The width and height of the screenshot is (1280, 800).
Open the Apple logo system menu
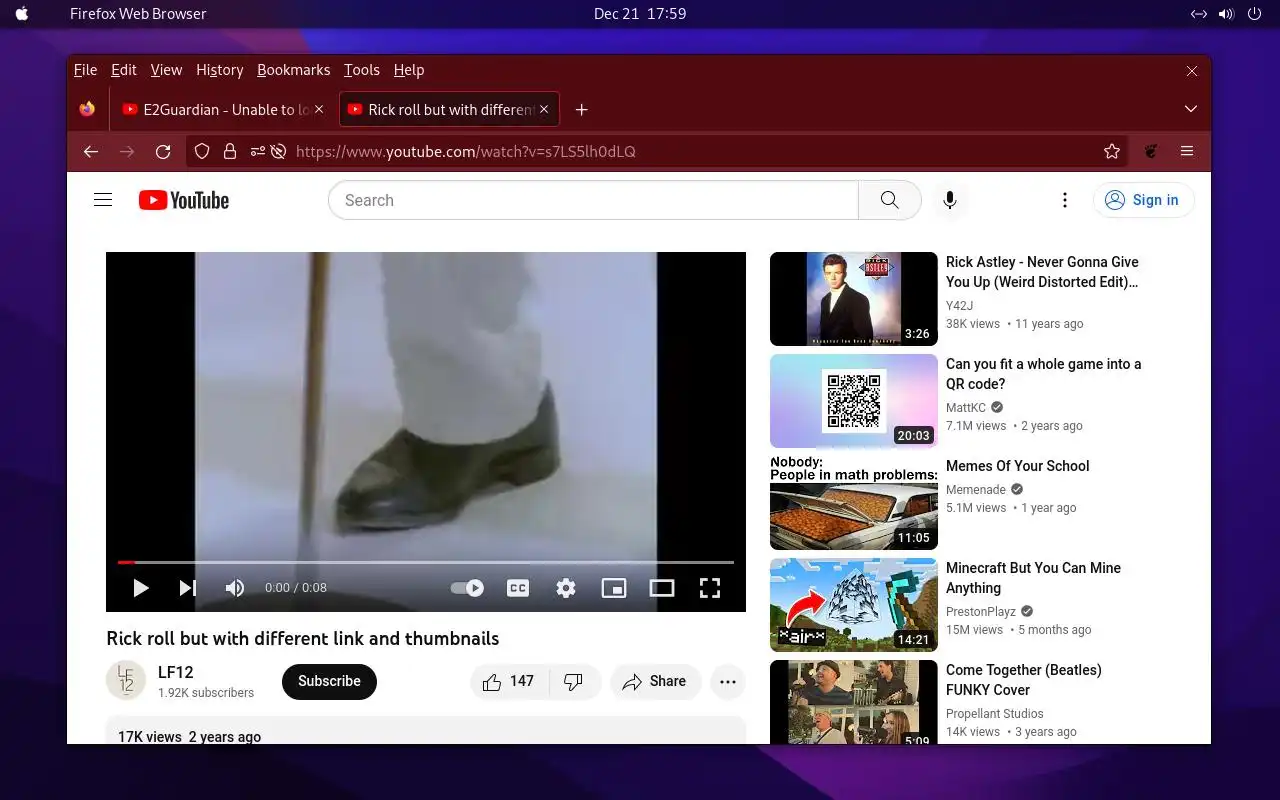click(x=22, y=14)
